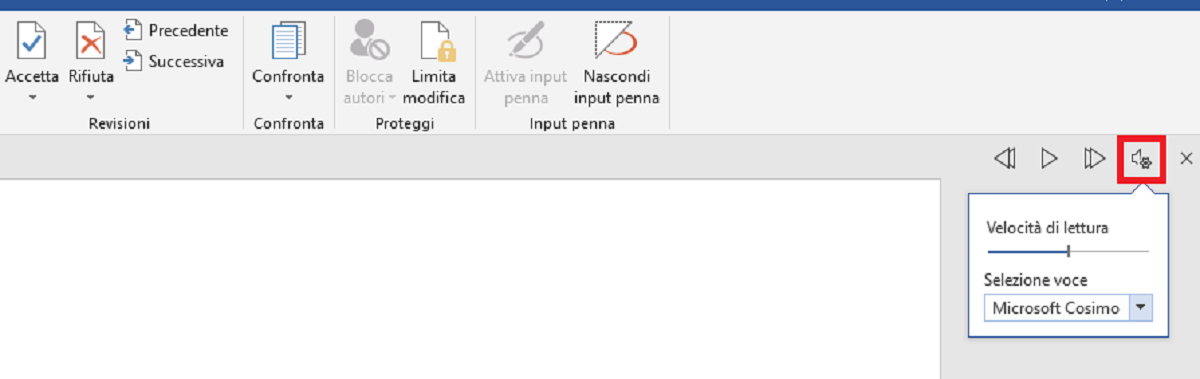Image resolution: width=1200 pixels, height=379 pixels.
Task: Select Nascondi input penna
Action: click(x=616, y=62)
